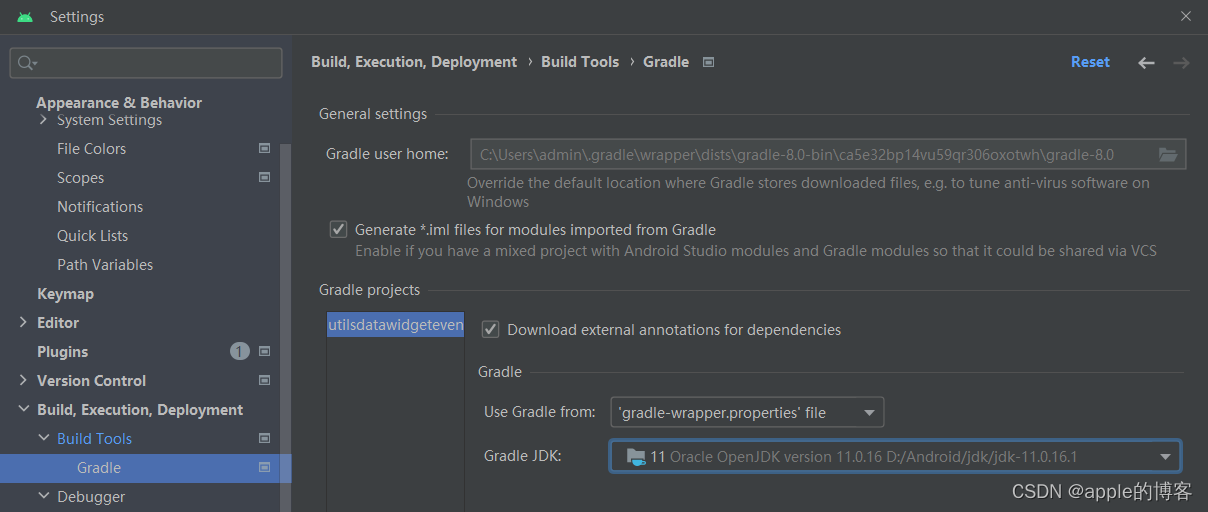Image resolution: width=1208 pixels, height=512 pixels.
Task: Click the Plugins update count badge
Action: (x=240, y=351)
